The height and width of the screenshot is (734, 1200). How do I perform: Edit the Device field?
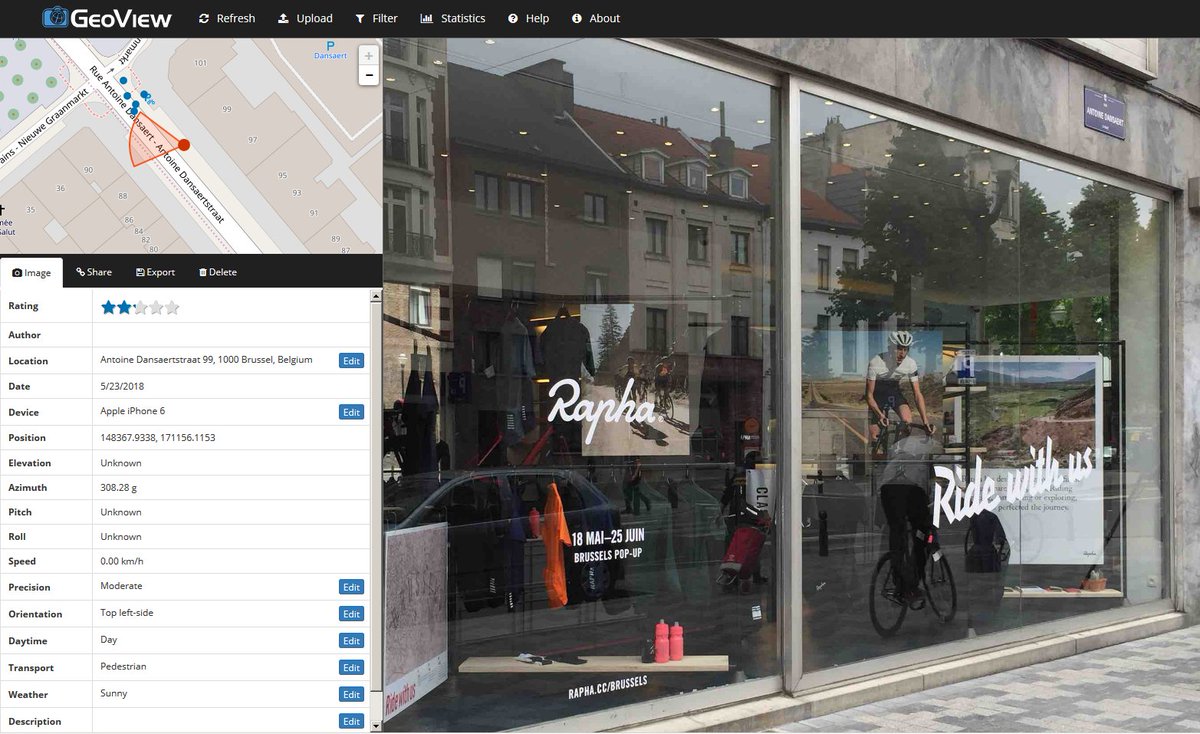pyautogui.click(x=351, y=412)
